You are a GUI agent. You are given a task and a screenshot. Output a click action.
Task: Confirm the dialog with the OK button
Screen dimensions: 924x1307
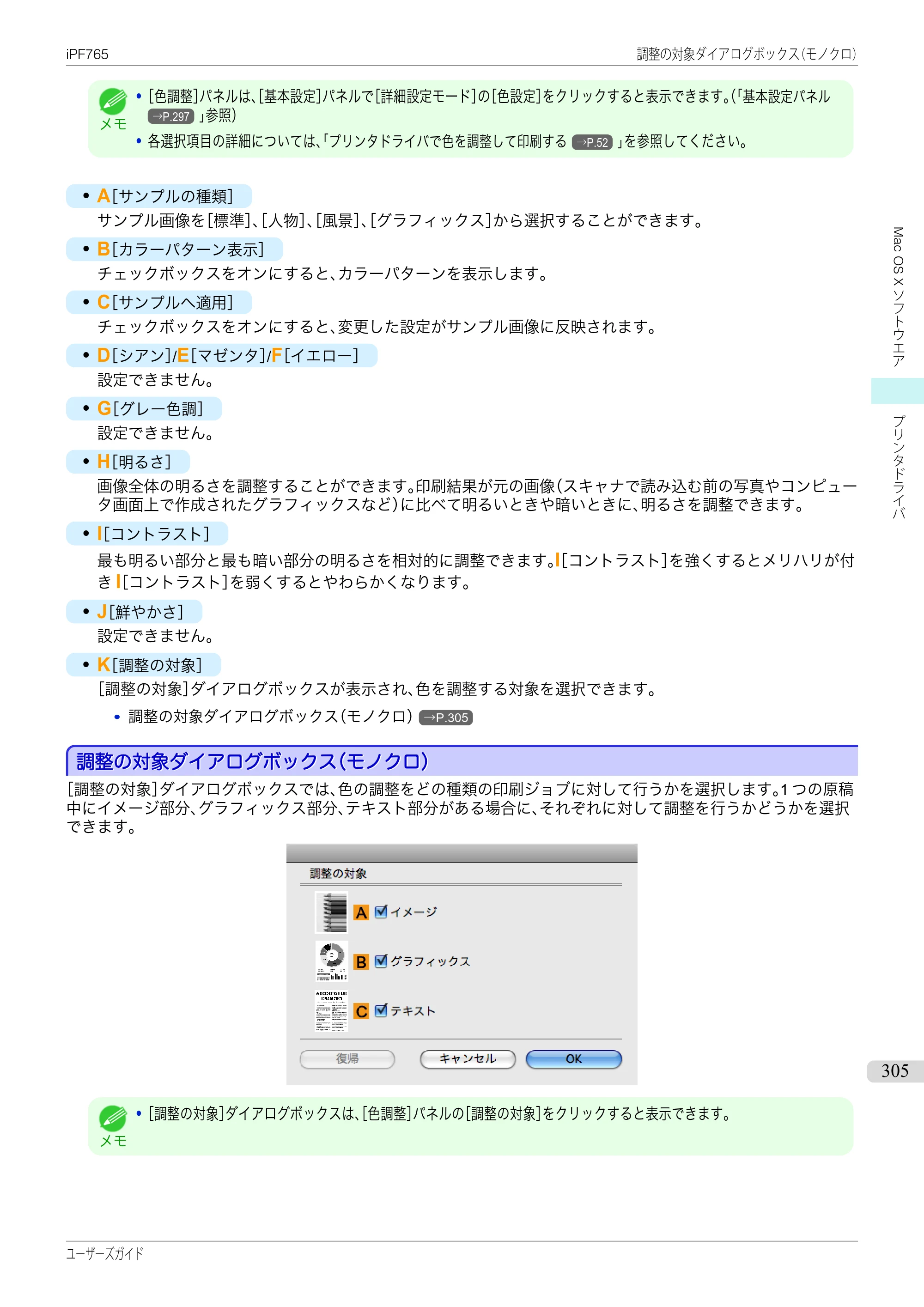[574, 1059]
